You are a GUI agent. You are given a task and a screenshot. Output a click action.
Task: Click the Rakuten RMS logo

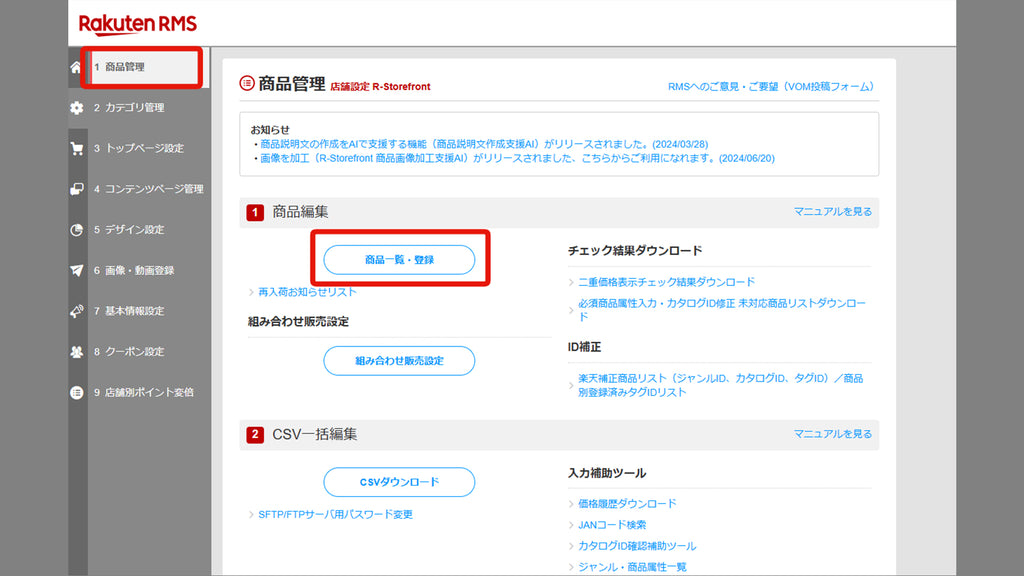click(x=138, y=24)
